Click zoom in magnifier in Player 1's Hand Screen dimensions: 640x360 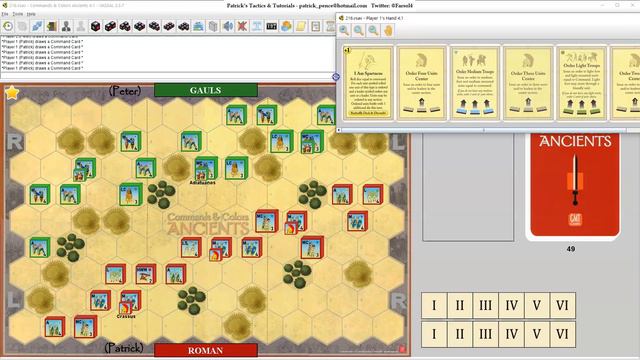coord(344,30)
